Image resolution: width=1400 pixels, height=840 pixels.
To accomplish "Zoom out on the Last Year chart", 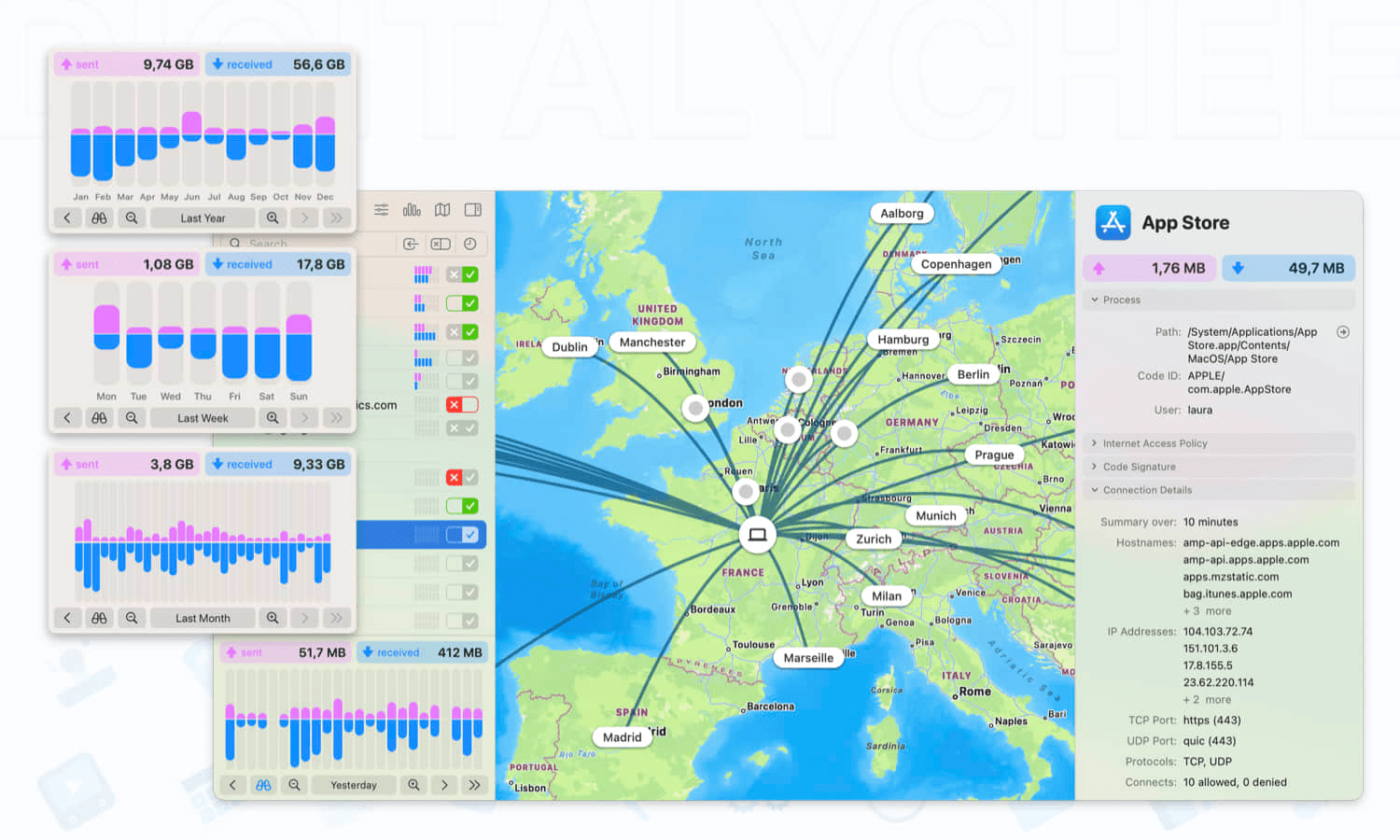I will pyautogui.click(x=132, y=217).
